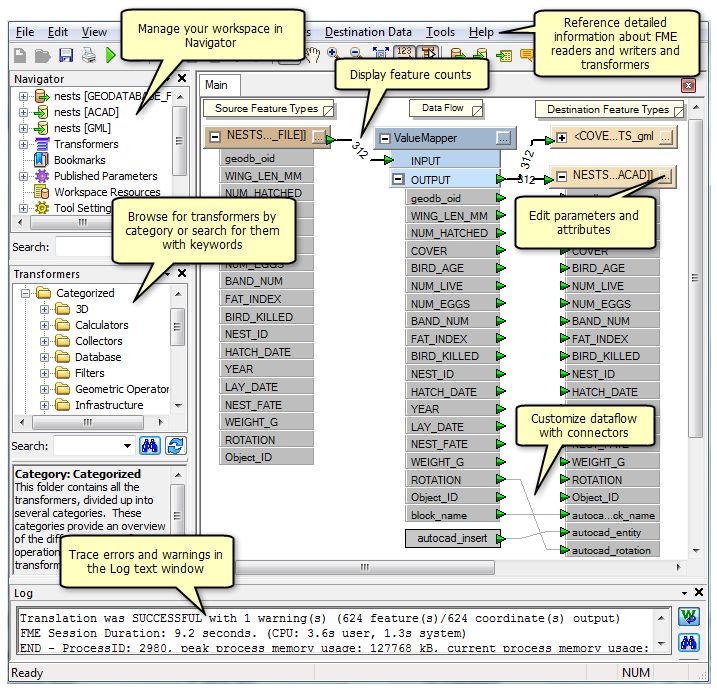Click the Run translation green arrow
Image resolution: width=717 pixels, height=691 pixels.
click(111, 55)
